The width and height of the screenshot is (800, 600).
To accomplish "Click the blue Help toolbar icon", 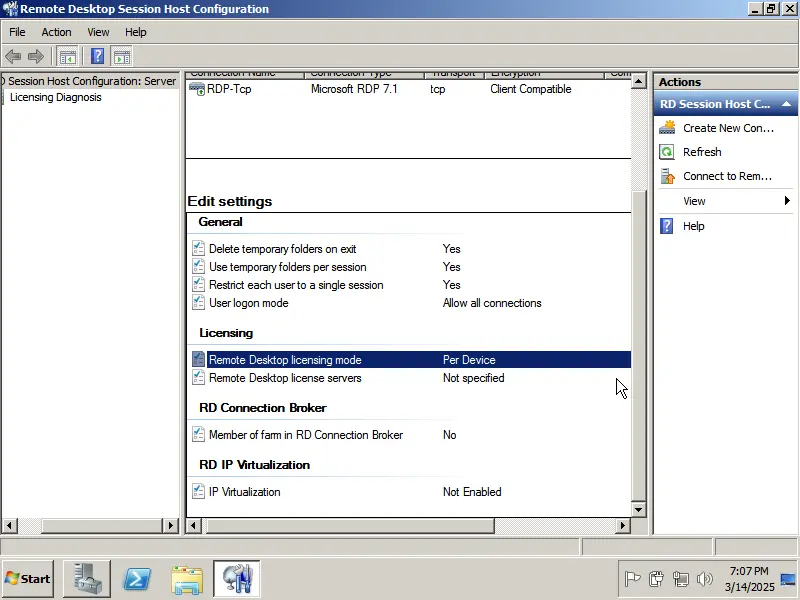I will point(98,56).
